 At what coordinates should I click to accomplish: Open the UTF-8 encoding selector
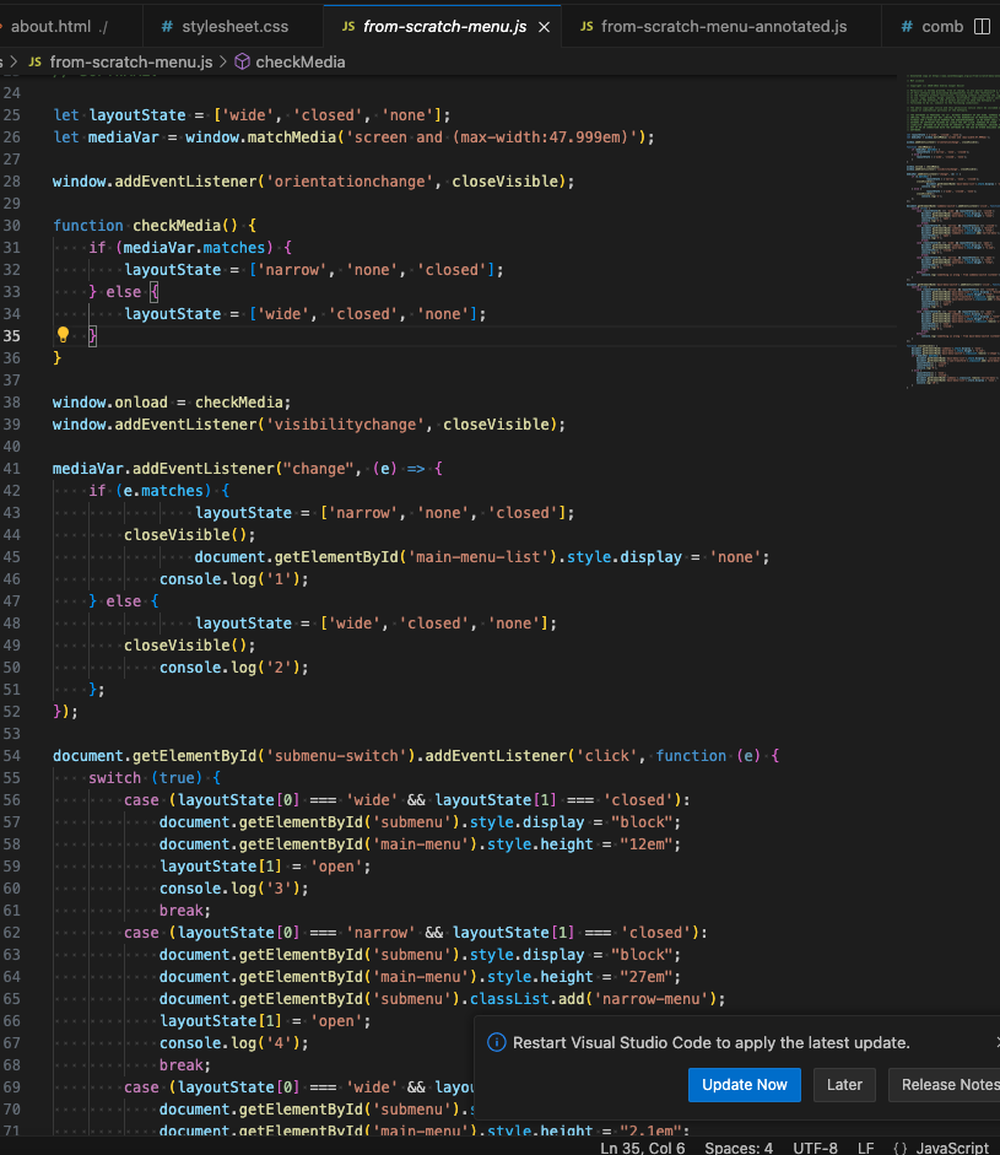coord(816,1148)
